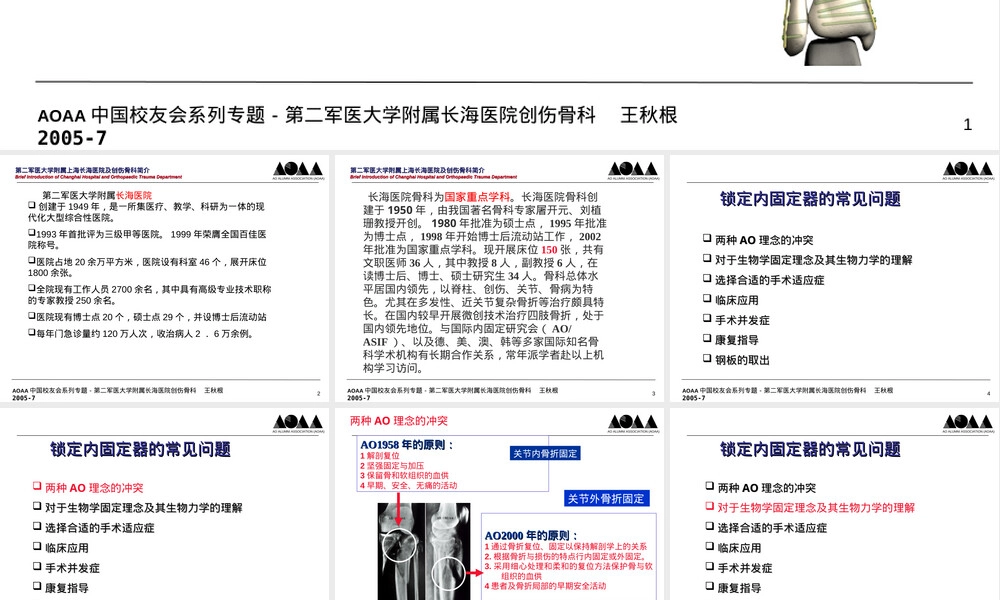Click 2 坚强固定与加压 in the AO1958 list

click(392, 465)
